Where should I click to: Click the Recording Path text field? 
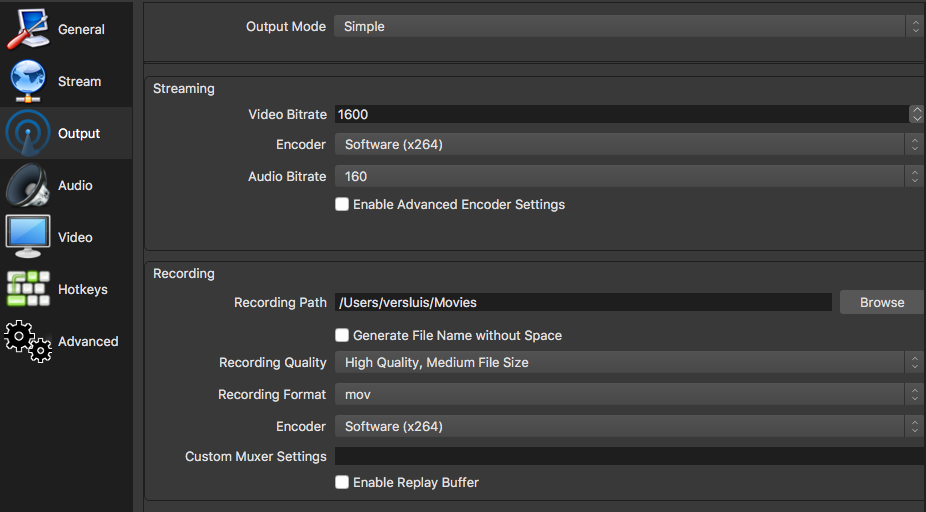(x=583, y=302)
